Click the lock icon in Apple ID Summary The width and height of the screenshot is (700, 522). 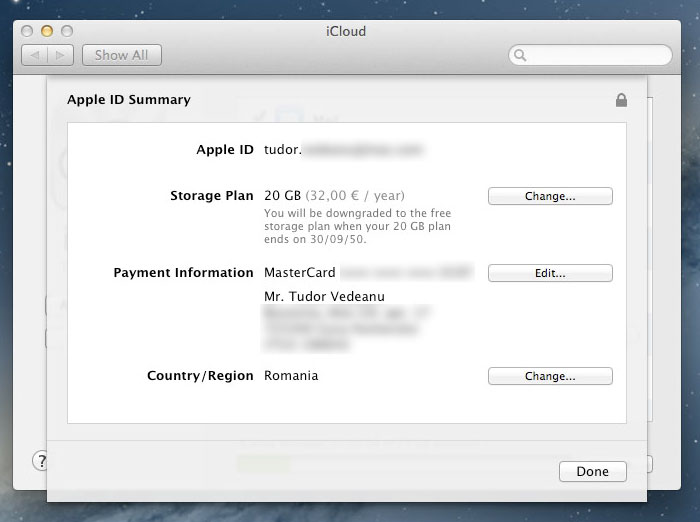pos(621,100)
